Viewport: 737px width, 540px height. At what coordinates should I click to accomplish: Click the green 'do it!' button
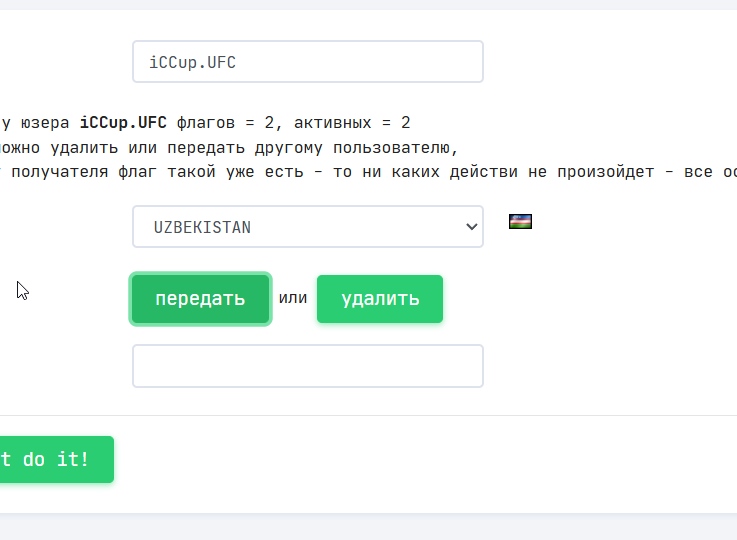56,459
